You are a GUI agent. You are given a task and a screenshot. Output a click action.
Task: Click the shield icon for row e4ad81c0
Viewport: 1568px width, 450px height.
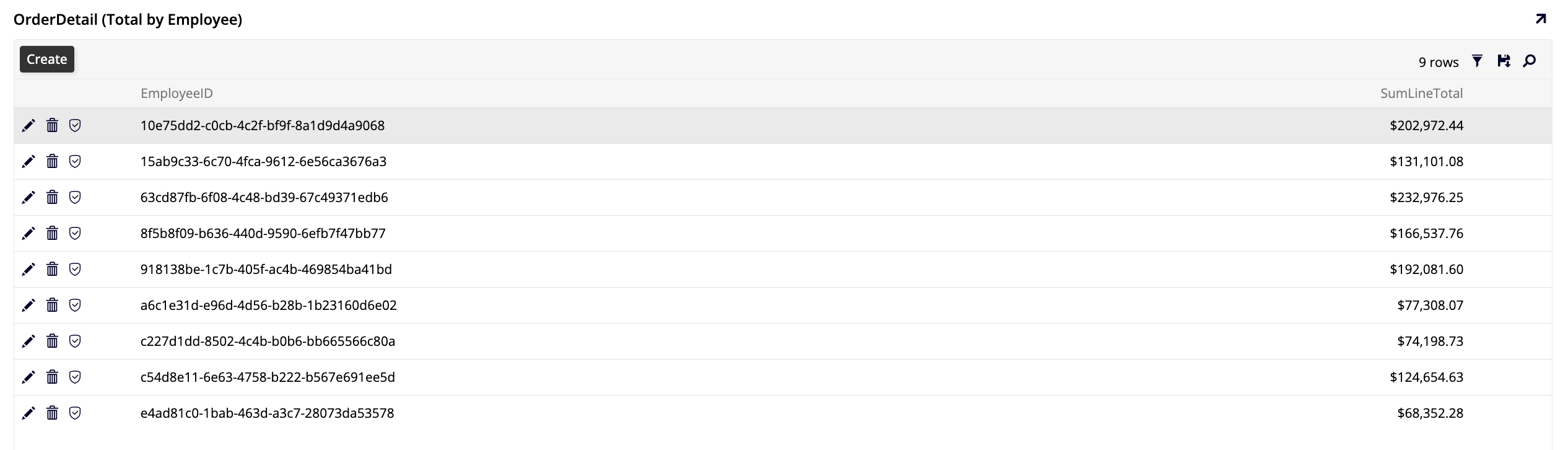(75, 413)
